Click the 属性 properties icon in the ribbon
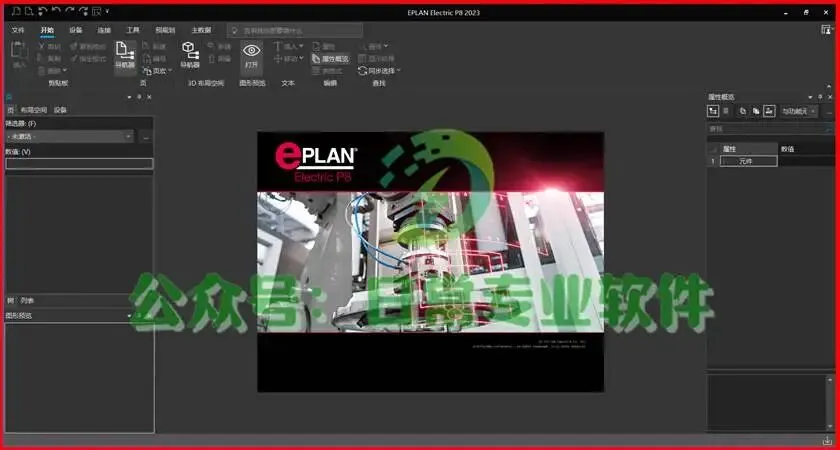The width and height of the screenshot is (840, 450). pyautogui.click(x=317, y=47)
